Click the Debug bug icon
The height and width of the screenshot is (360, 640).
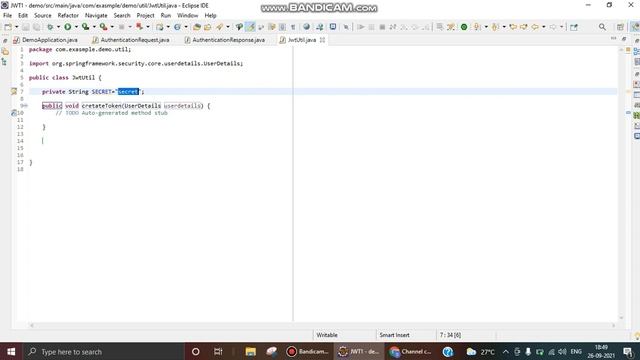pos(50,27)
